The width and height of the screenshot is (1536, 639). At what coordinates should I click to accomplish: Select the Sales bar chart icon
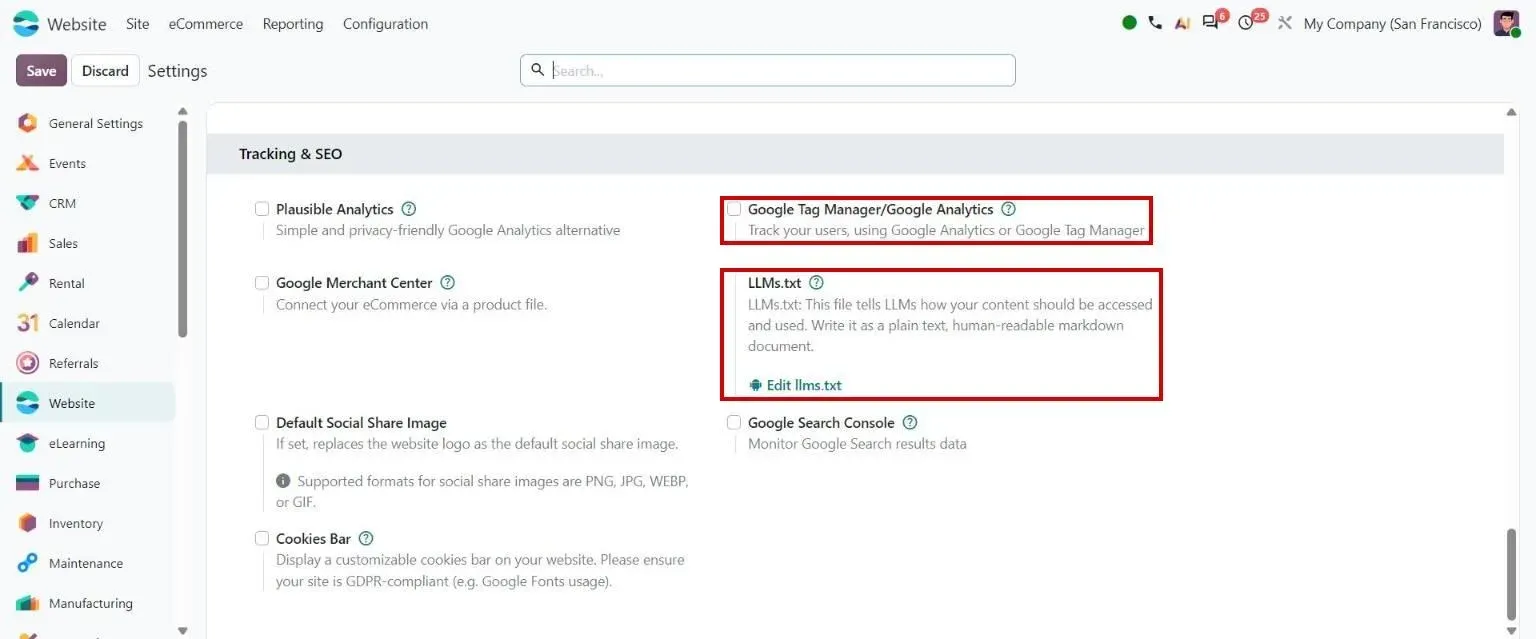pos(28,244)
